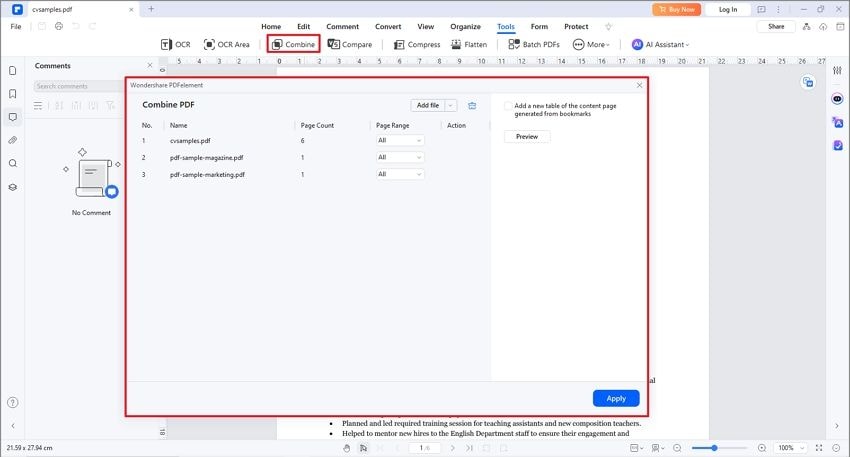This screenshot has width=850, height=457.
Task: Open Page Range dropdown for pdf-sample-marketing.pdf
Action: coord(400,174)
